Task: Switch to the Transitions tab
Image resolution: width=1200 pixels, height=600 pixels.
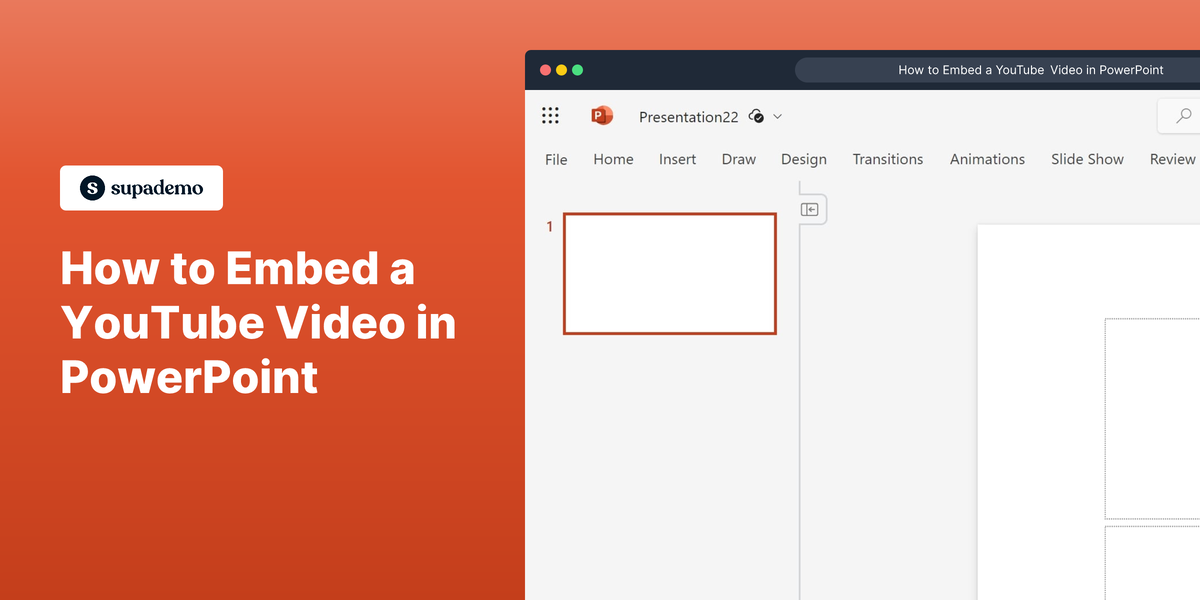Action: (x=887, y=158)
